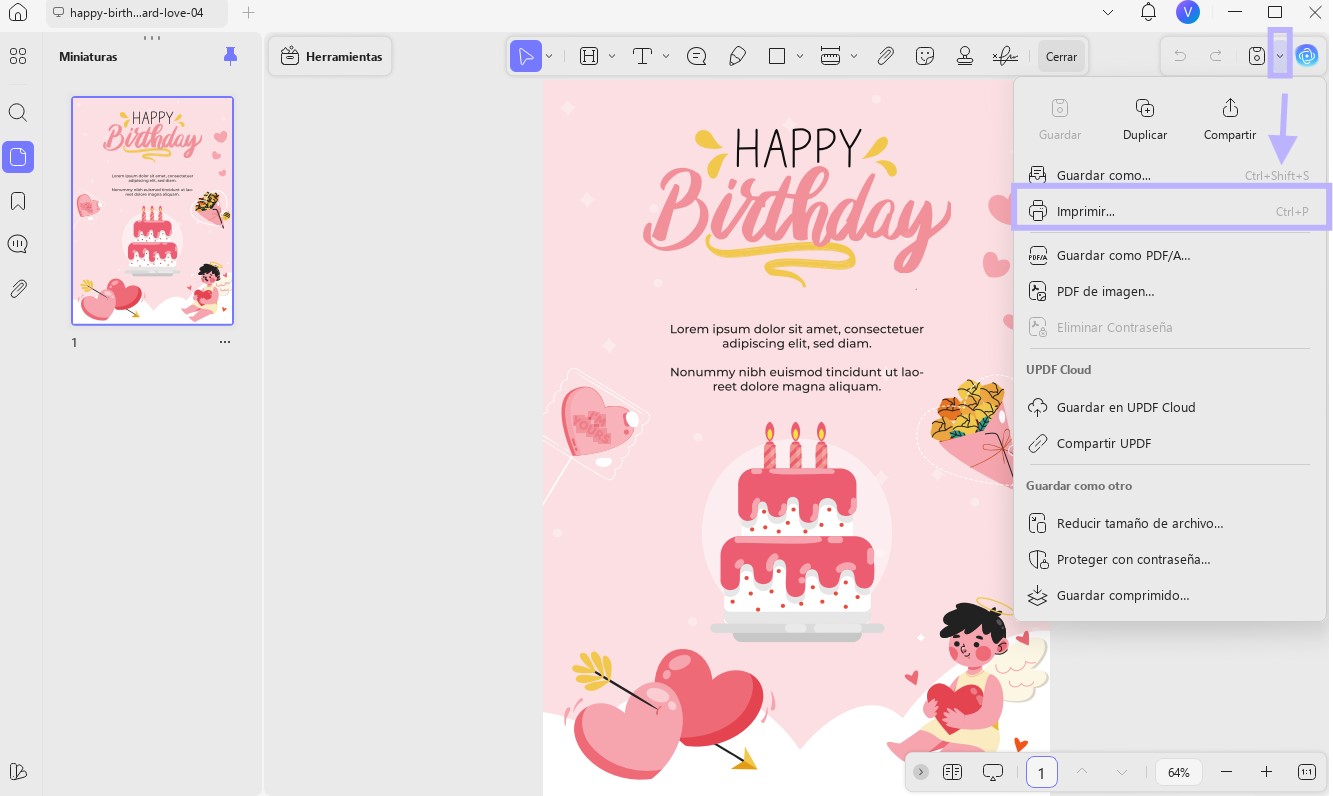Open the bookmarks panel in sidebar

tap(18, 201)
